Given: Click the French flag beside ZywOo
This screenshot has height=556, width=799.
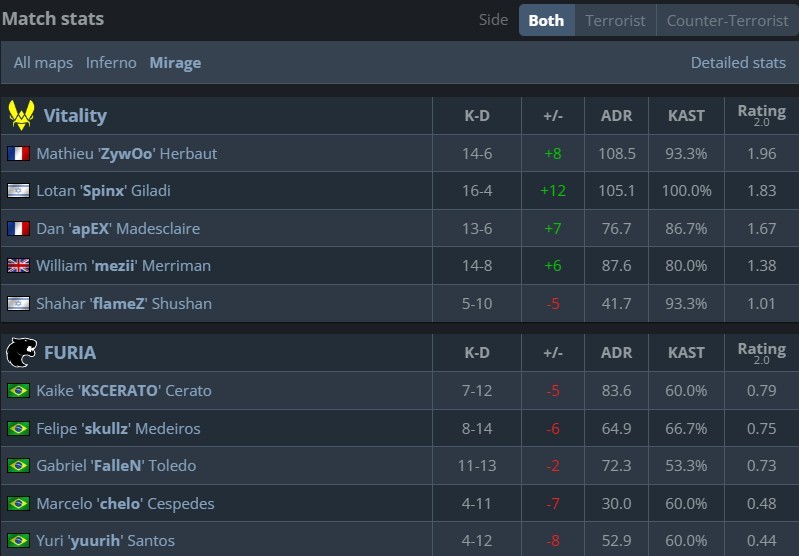Looking at the screenshot, I should [x=18, y=154].
